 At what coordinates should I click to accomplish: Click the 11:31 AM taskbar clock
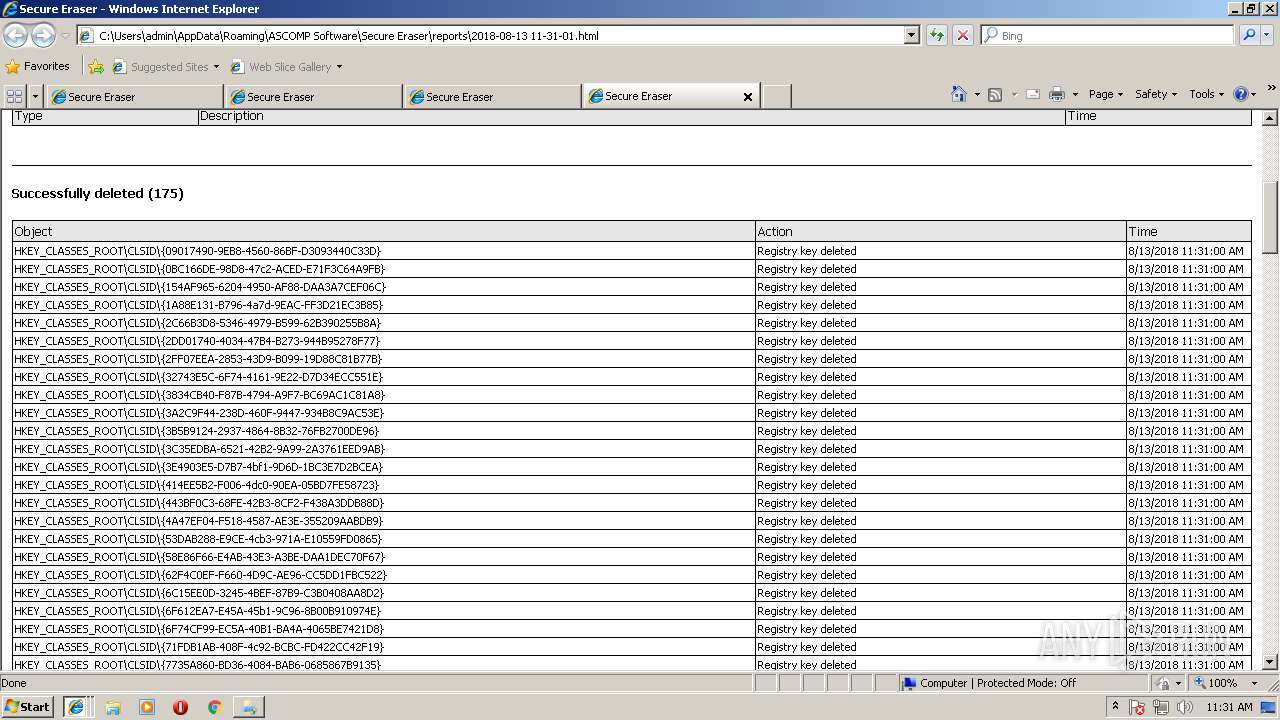point(1229,707)
